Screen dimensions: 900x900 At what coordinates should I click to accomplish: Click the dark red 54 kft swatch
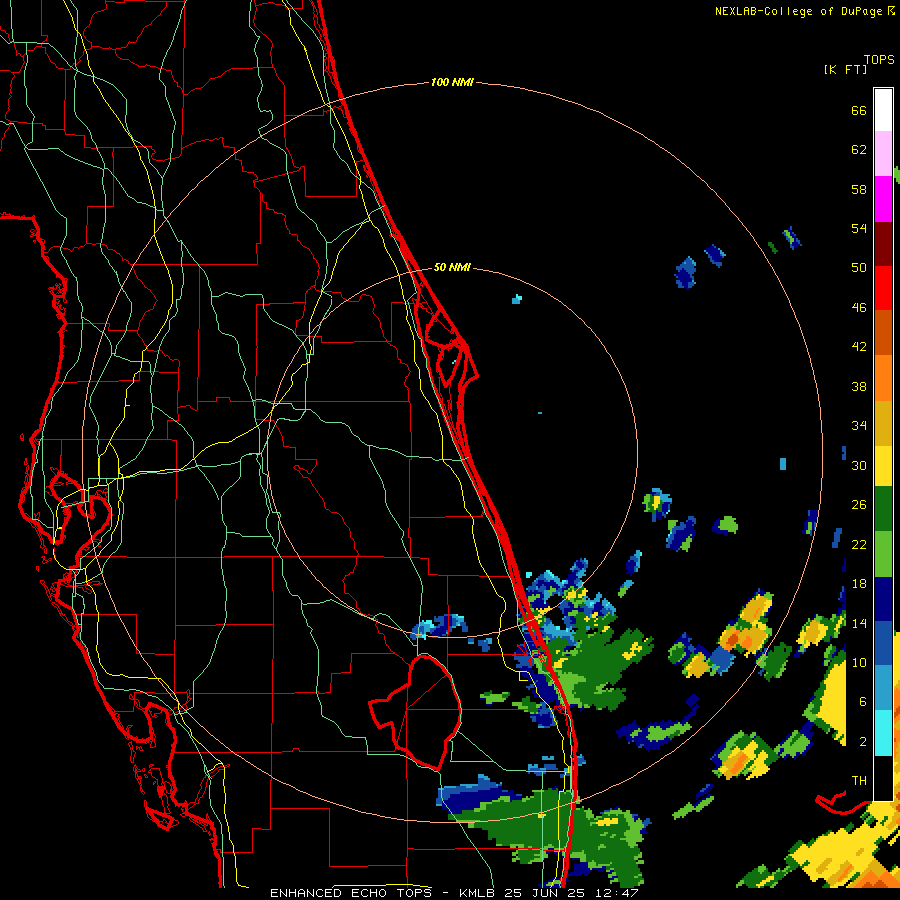[883, 244]
